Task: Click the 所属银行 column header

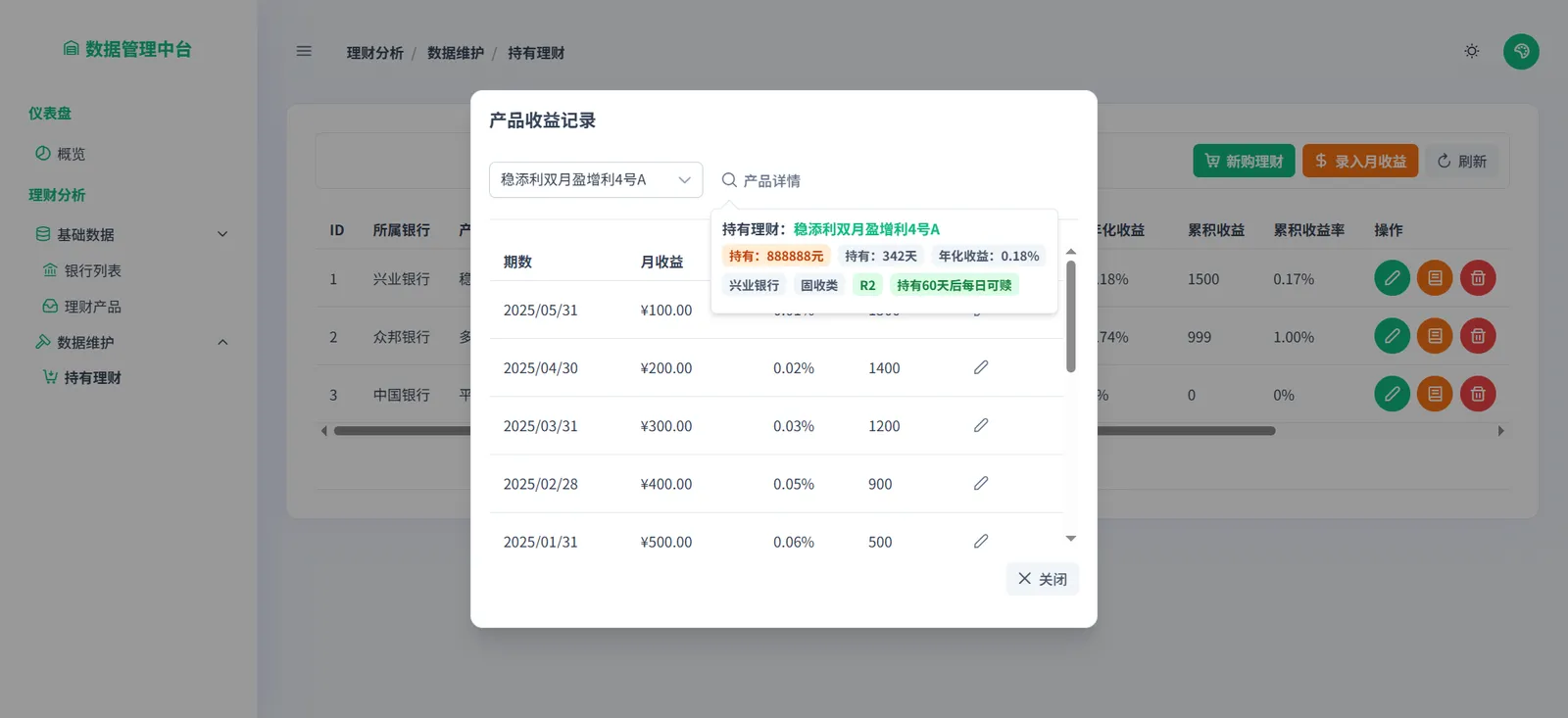Action: pos(401,230)
